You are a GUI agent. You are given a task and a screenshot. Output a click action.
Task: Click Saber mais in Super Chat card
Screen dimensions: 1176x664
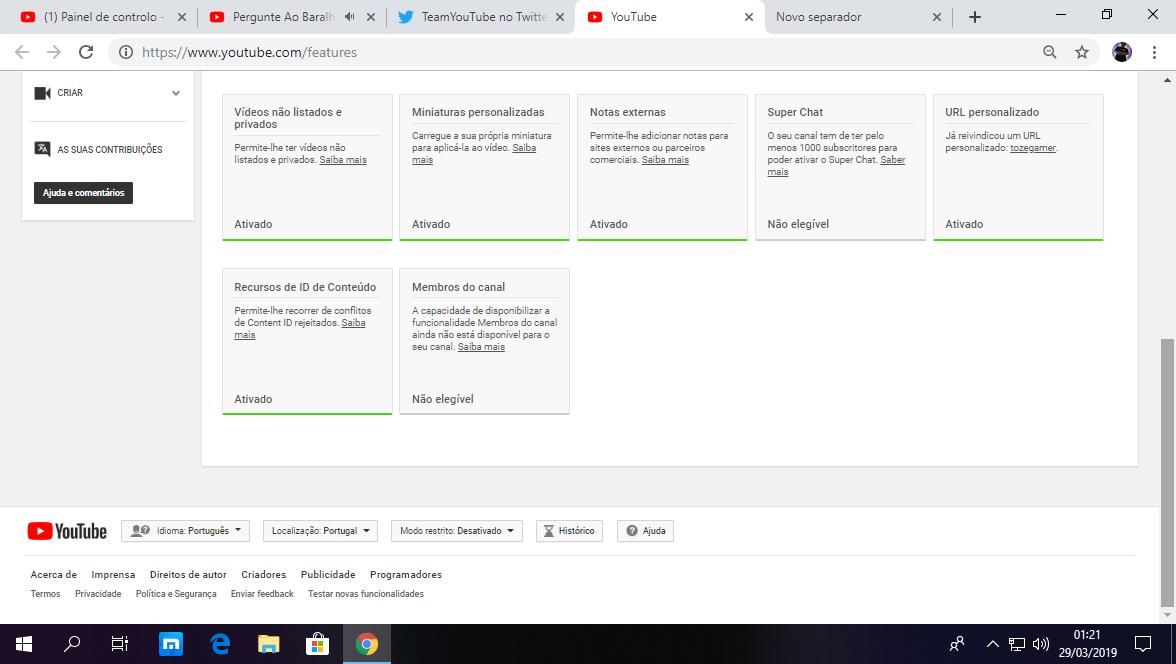(892, 160)
